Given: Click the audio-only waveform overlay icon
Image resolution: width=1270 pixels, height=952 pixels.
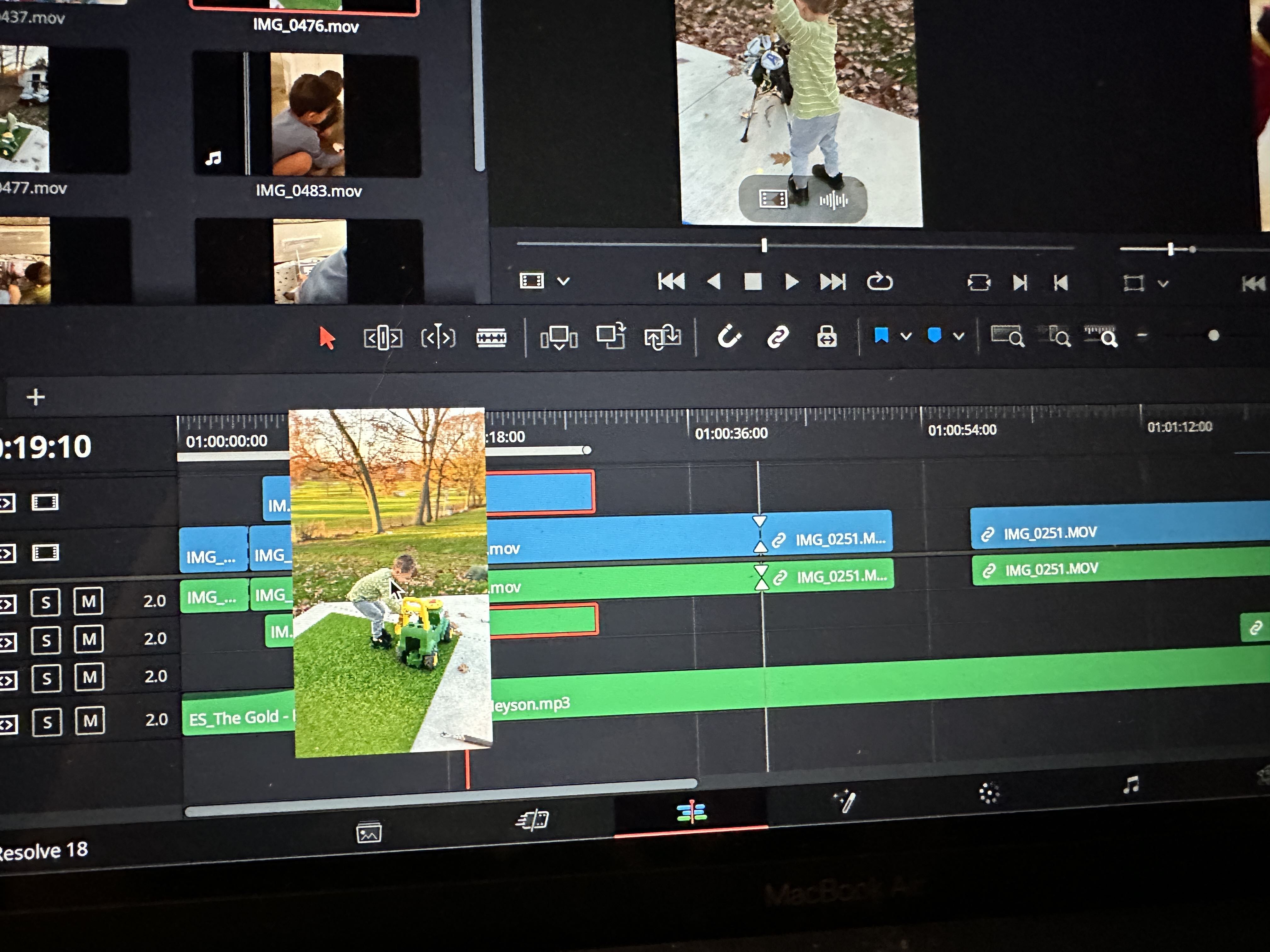Looking at the screenshot, I should (x=834, y=200).
